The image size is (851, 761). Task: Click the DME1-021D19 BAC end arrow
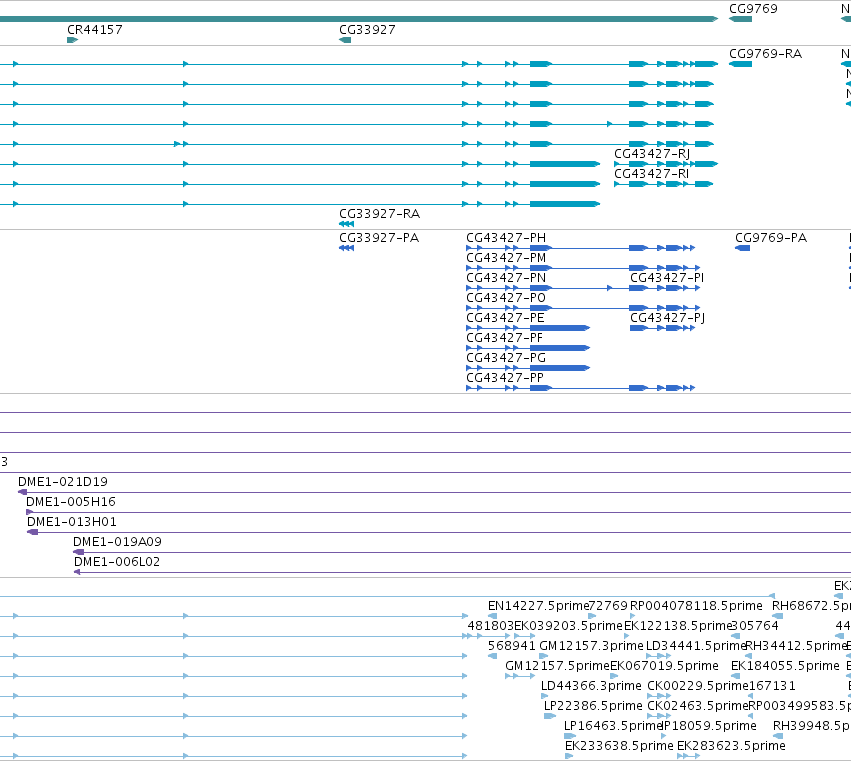pos(22,492)
